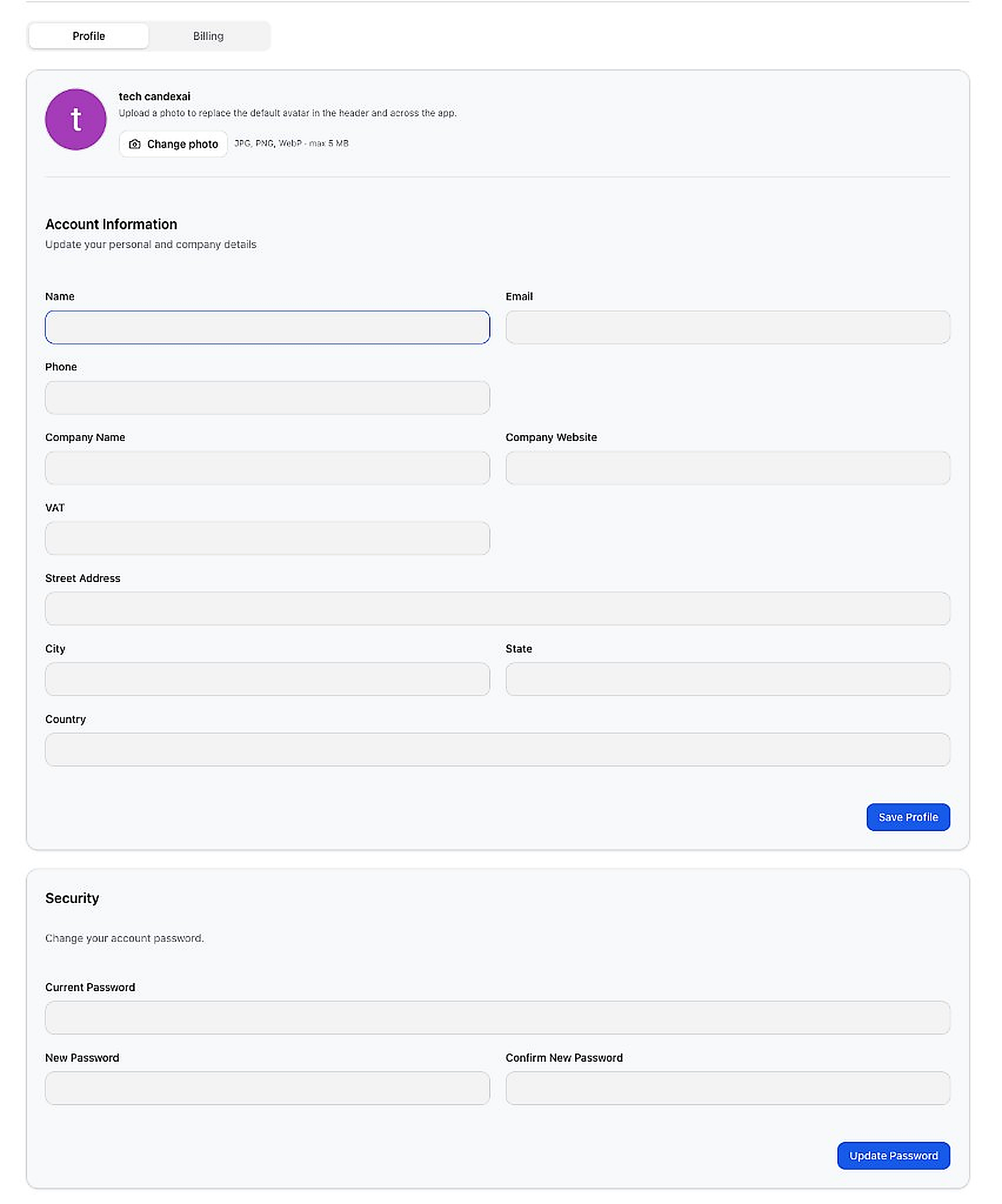Click 'Change your account password.' text

pyautogui.click(x=125, y=938)
